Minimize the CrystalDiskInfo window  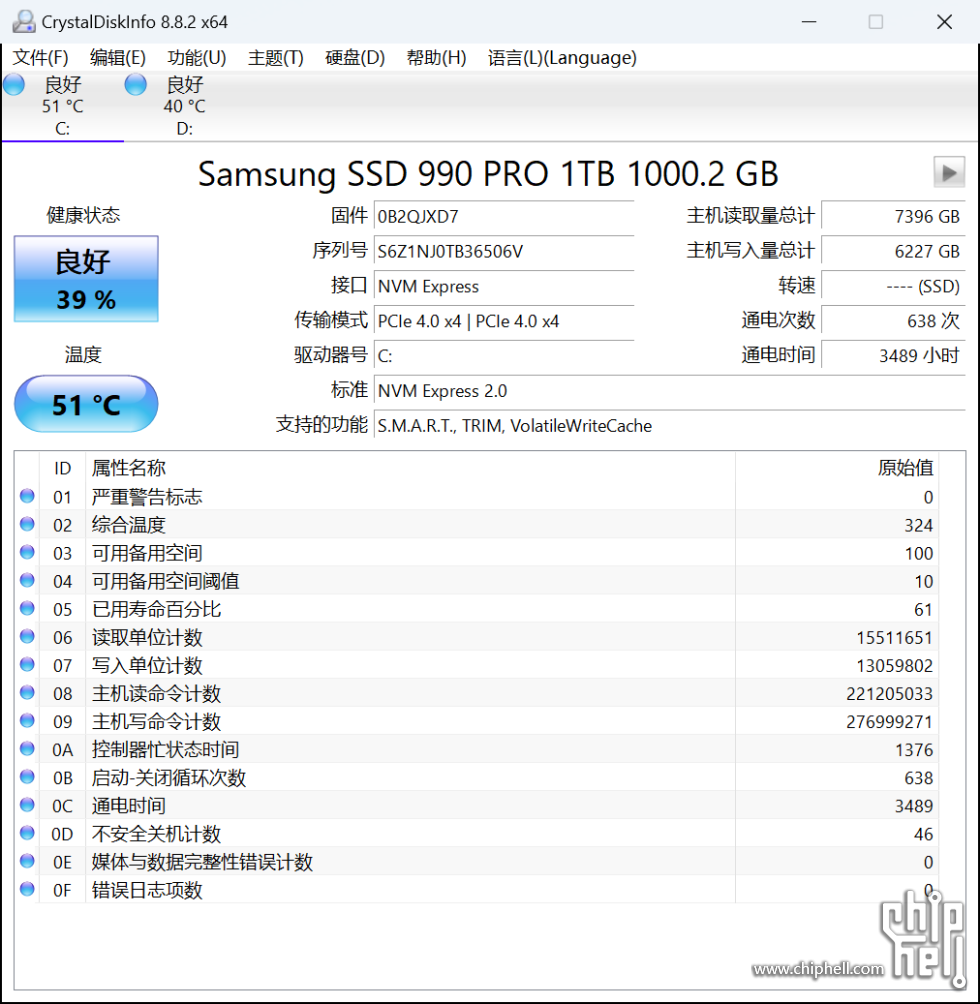[809, 22]
